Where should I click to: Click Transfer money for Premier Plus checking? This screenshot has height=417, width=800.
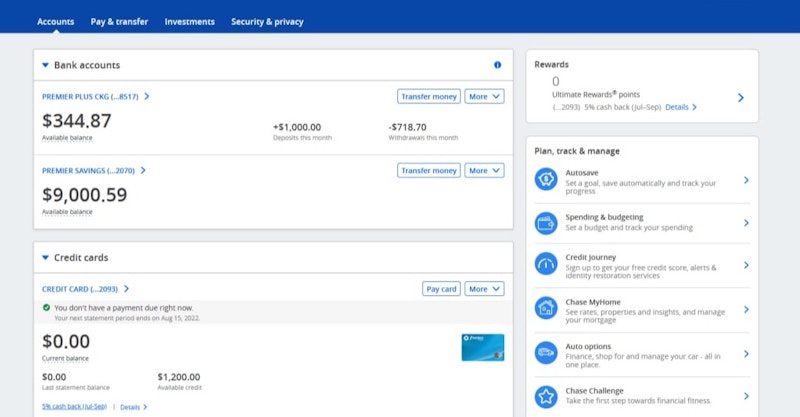coord(428,97)
